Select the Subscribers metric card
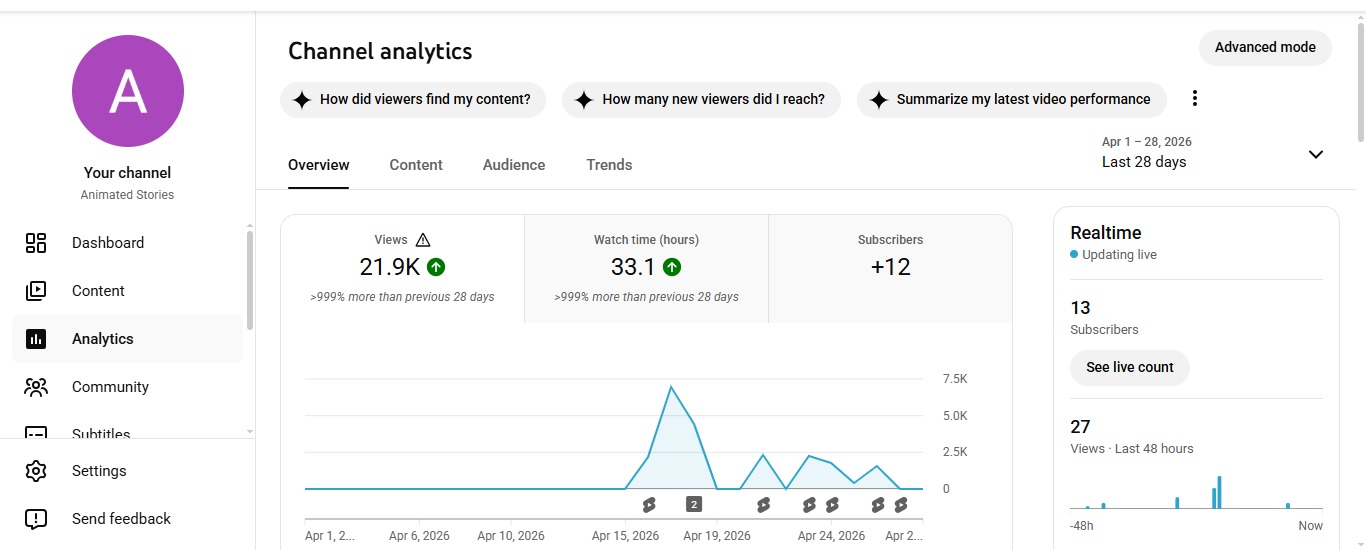Screen dimensions: 1366x550 [890, 268]
